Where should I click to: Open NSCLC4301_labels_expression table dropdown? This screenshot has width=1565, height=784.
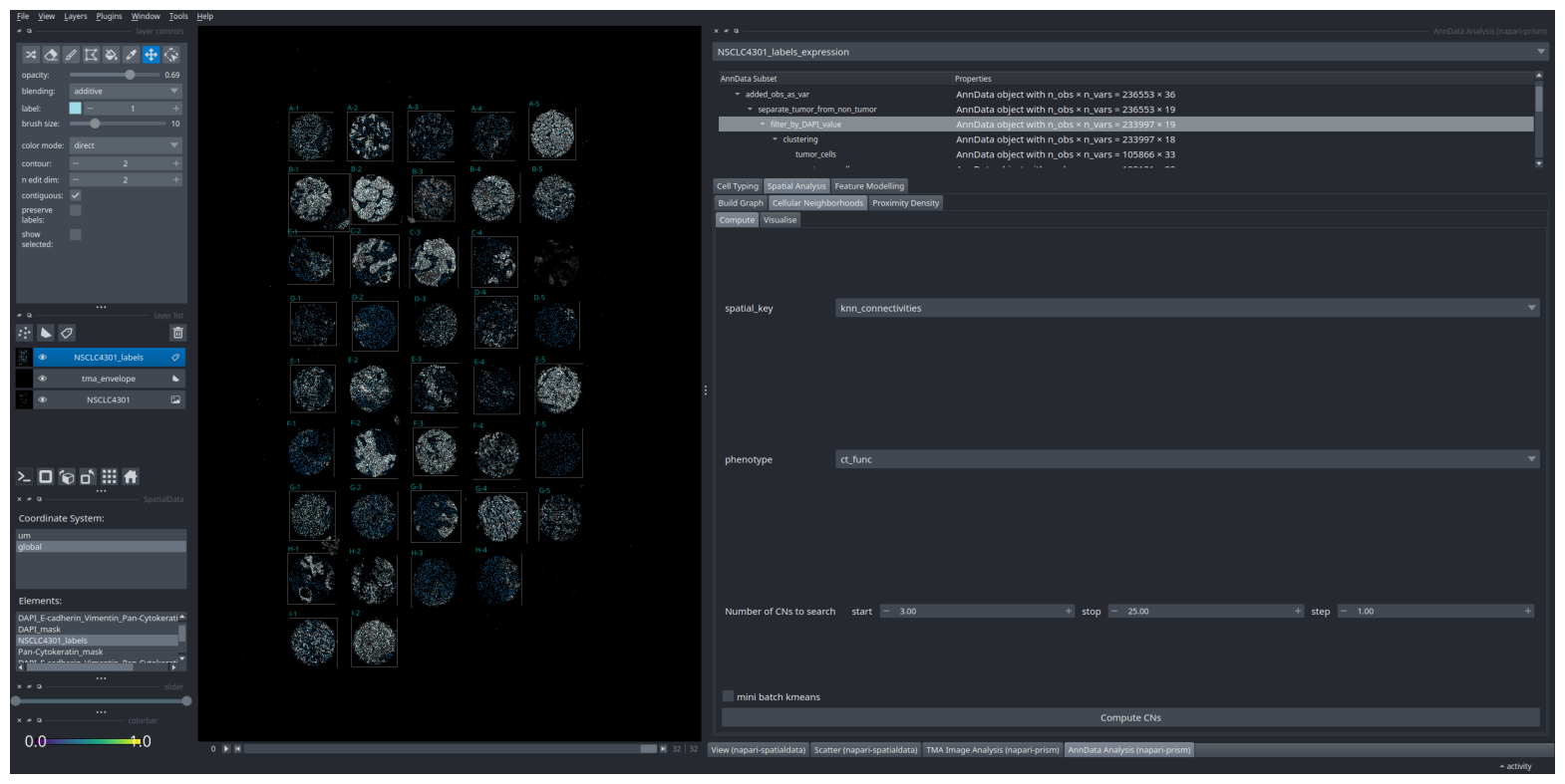pyautogui.click(x=1131, y=52)
